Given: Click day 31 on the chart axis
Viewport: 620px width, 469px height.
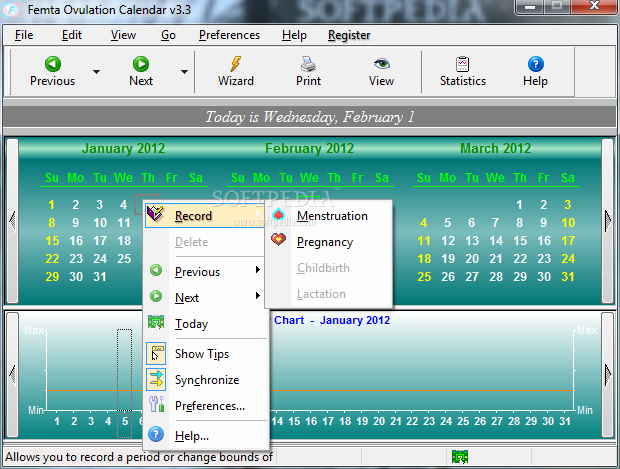Looking at the screenshot, I should [565, 422].
